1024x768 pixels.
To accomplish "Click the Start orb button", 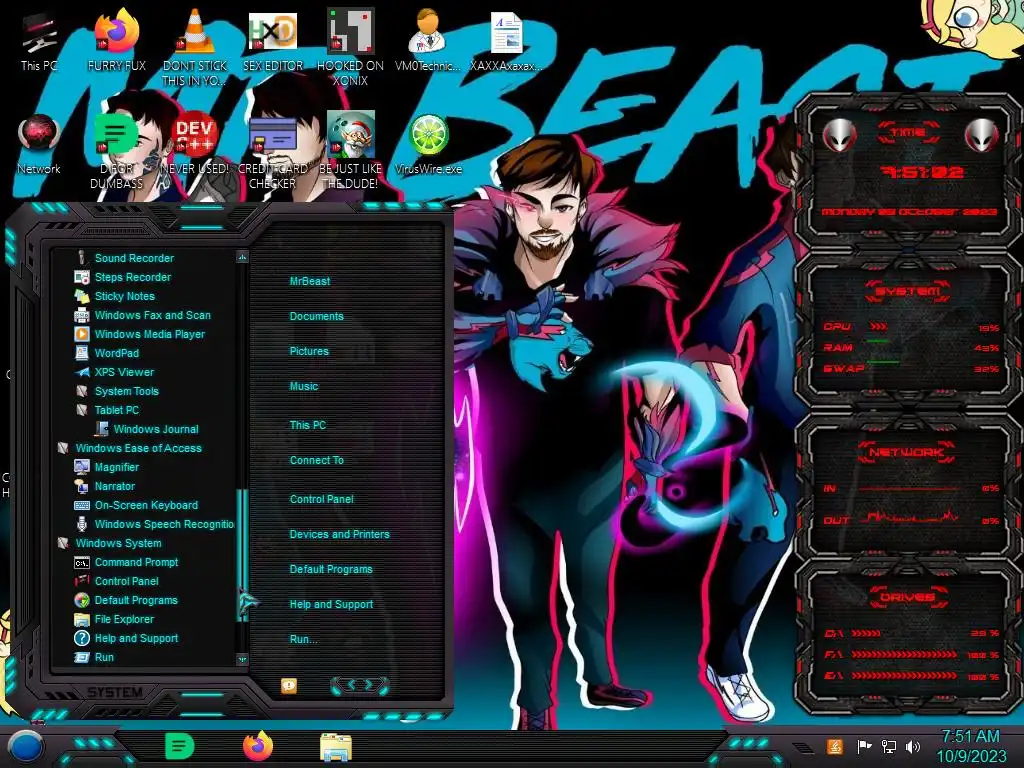I will (x=25, y=747).
